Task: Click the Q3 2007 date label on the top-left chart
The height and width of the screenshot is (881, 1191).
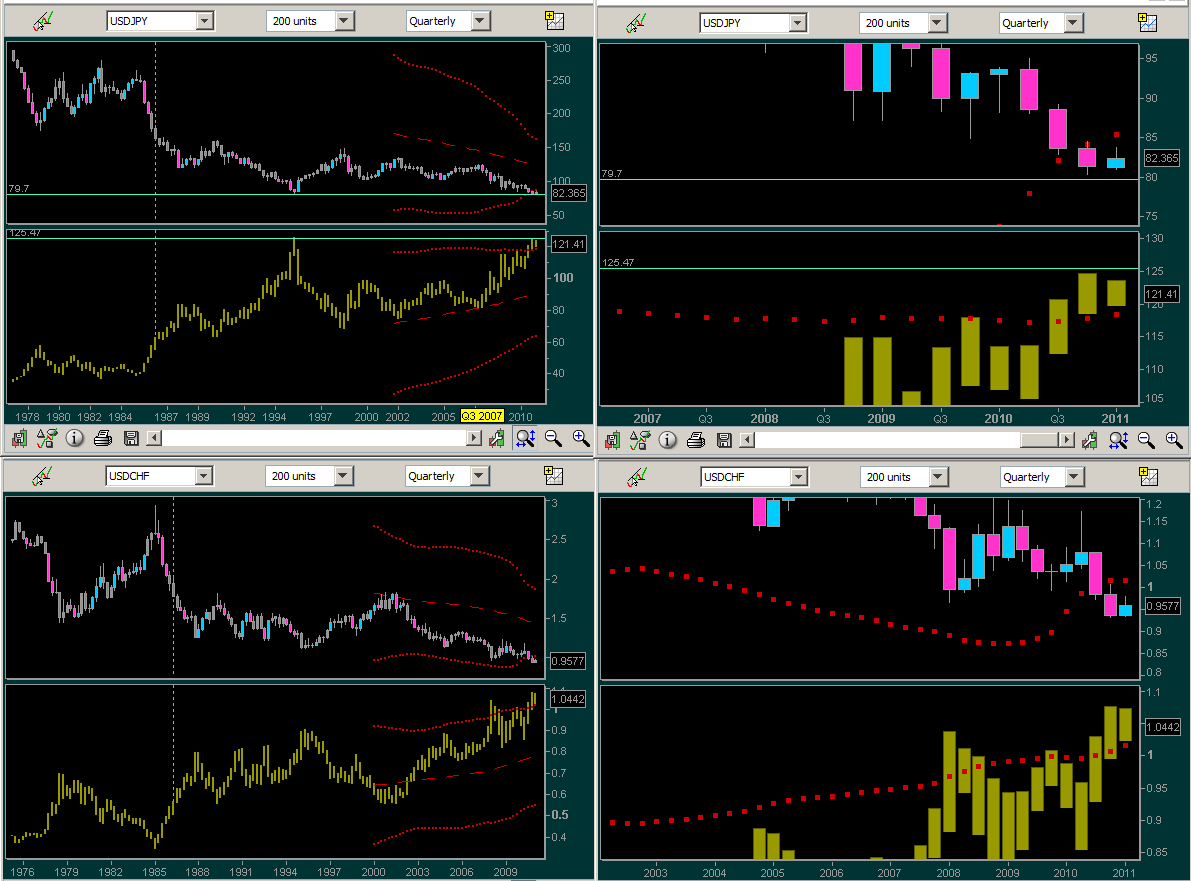Action: 482,415
